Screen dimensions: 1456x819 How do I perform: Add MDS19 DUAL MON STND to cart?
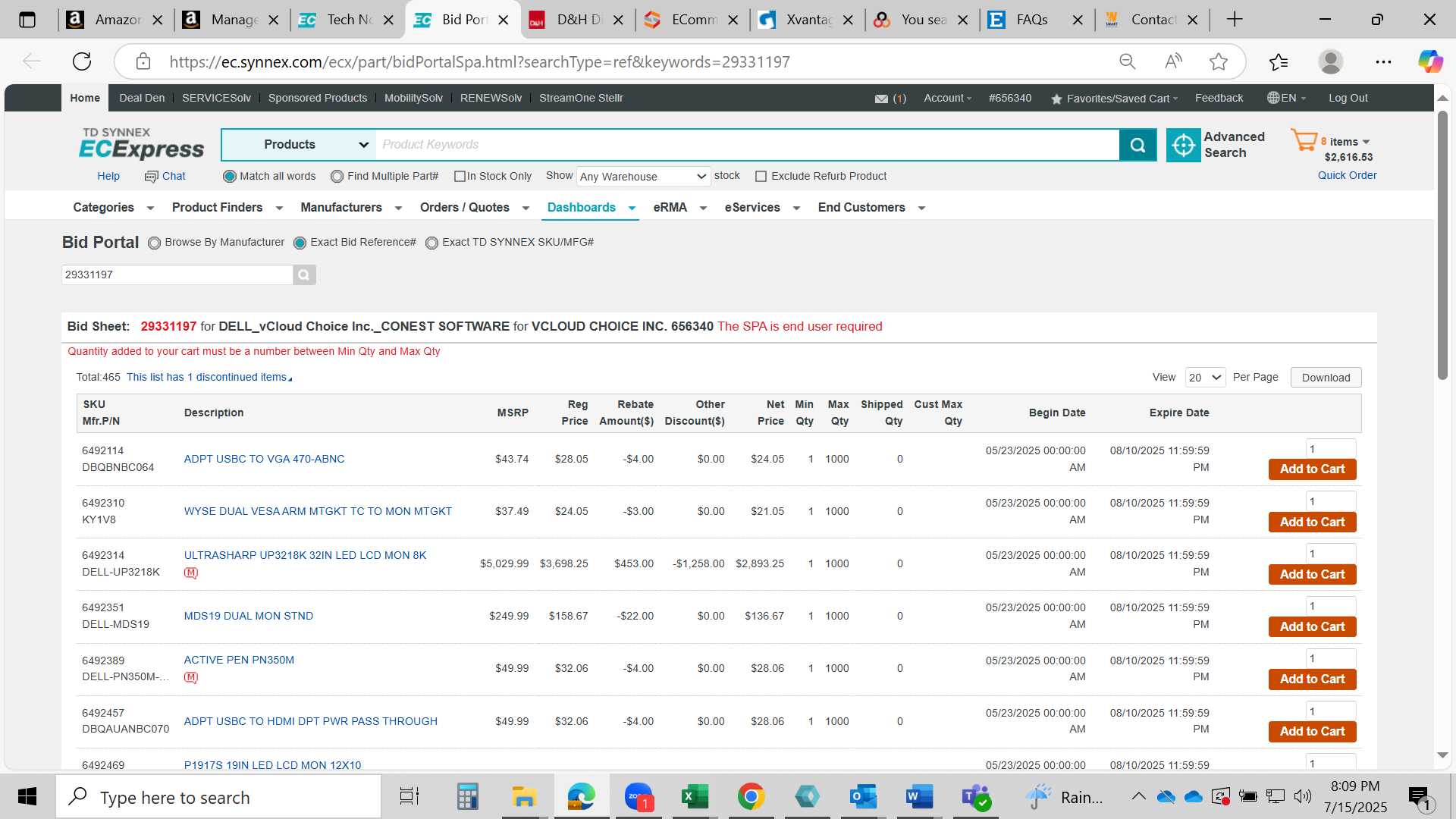tap(1312, 627)
